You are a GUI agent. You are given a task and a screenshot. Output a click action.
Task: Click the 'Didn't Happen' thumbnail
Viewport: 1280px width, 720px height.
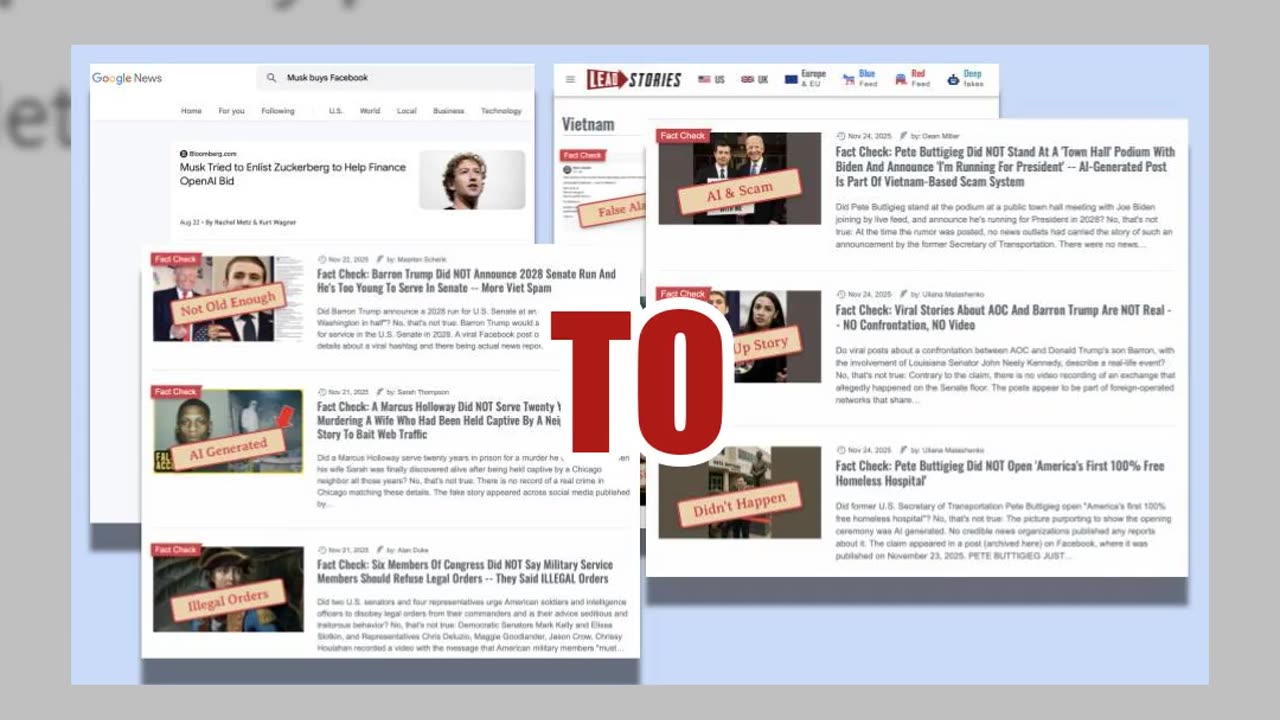point(739,493)
